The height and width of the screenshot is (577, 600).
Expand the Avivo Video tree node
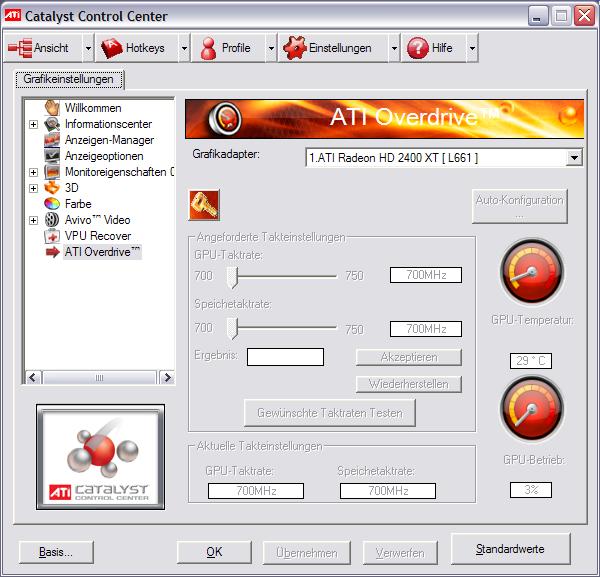tap(33, 220)
